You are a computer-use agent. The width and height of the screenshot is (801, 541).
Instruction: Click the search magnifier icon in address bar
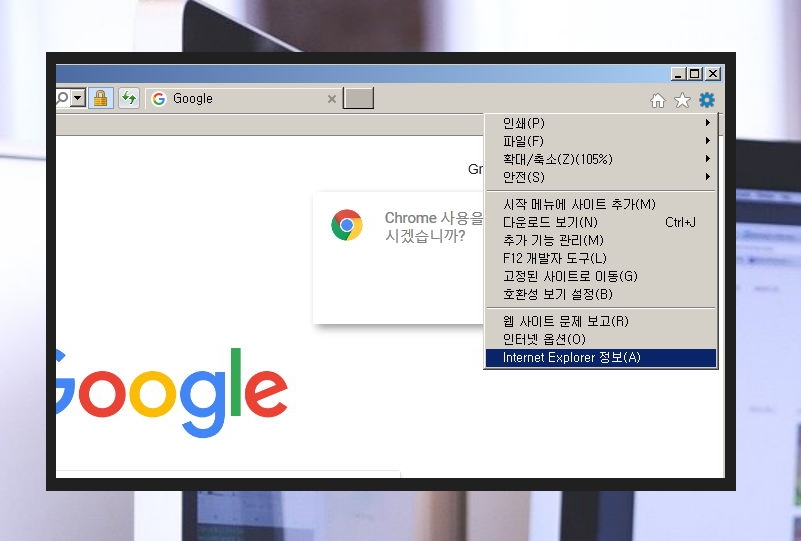pyautogui.click(x=62, y=97)
